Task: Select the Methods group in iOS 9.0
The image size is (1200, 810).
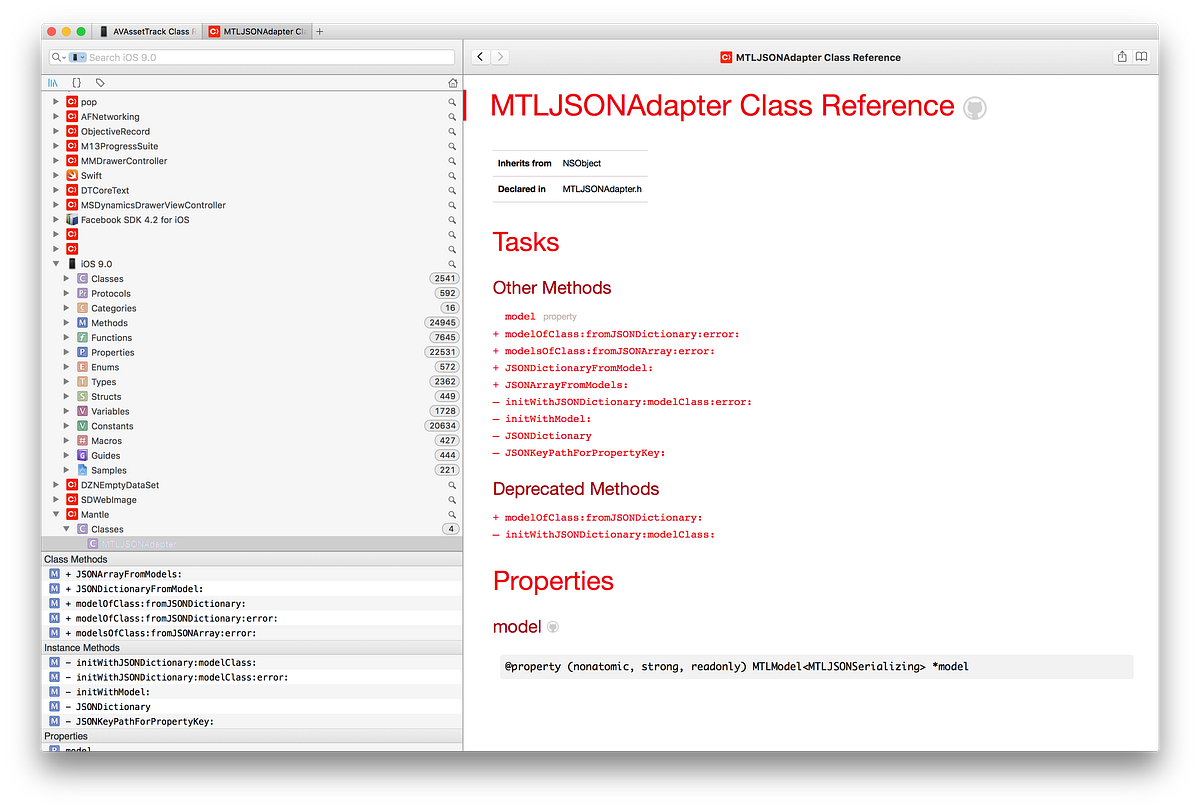Action: [x=252, y=323]
